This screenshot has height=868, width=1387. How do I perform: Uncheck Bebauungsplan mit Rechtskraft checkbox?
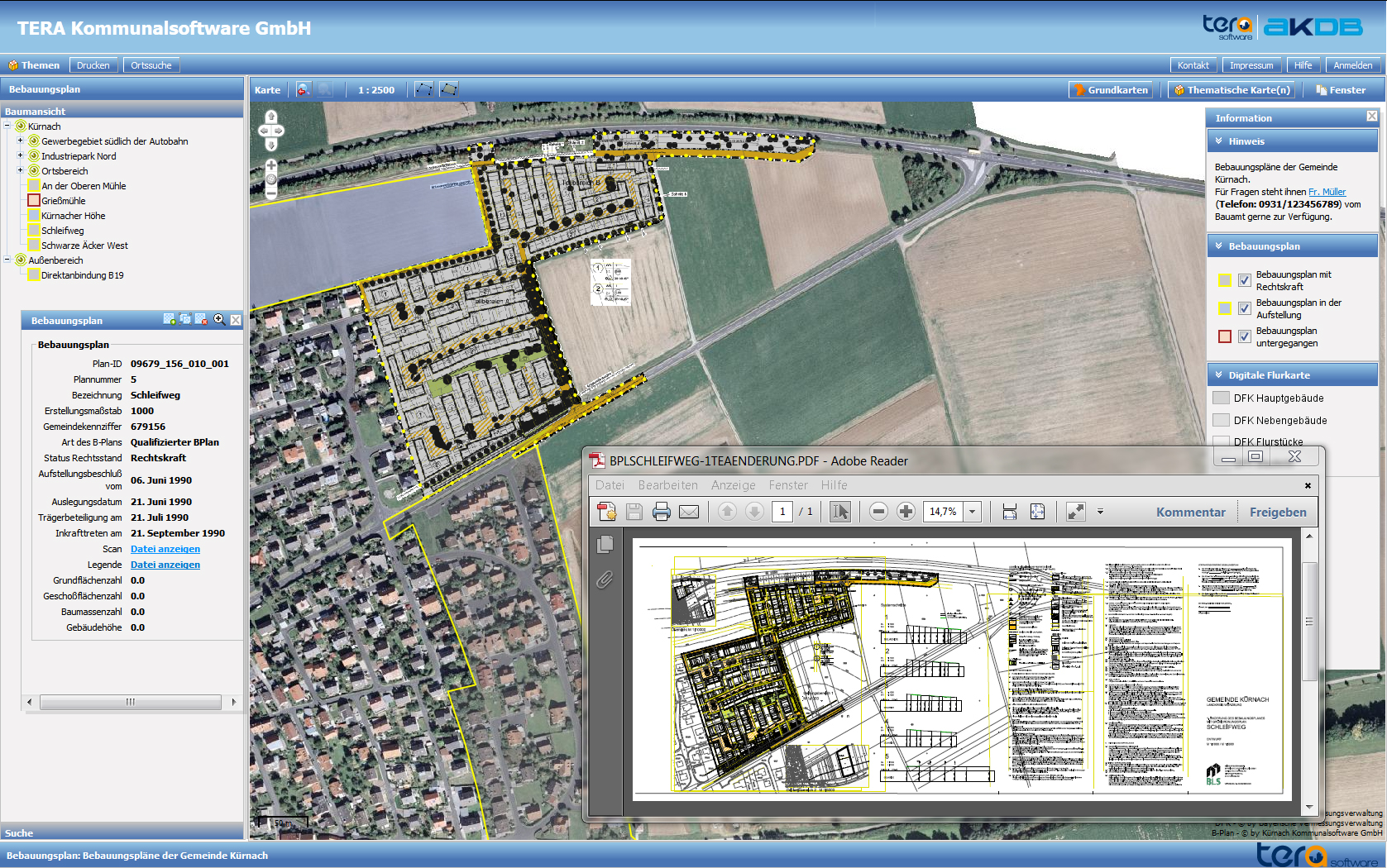(x=1244, y=280)
